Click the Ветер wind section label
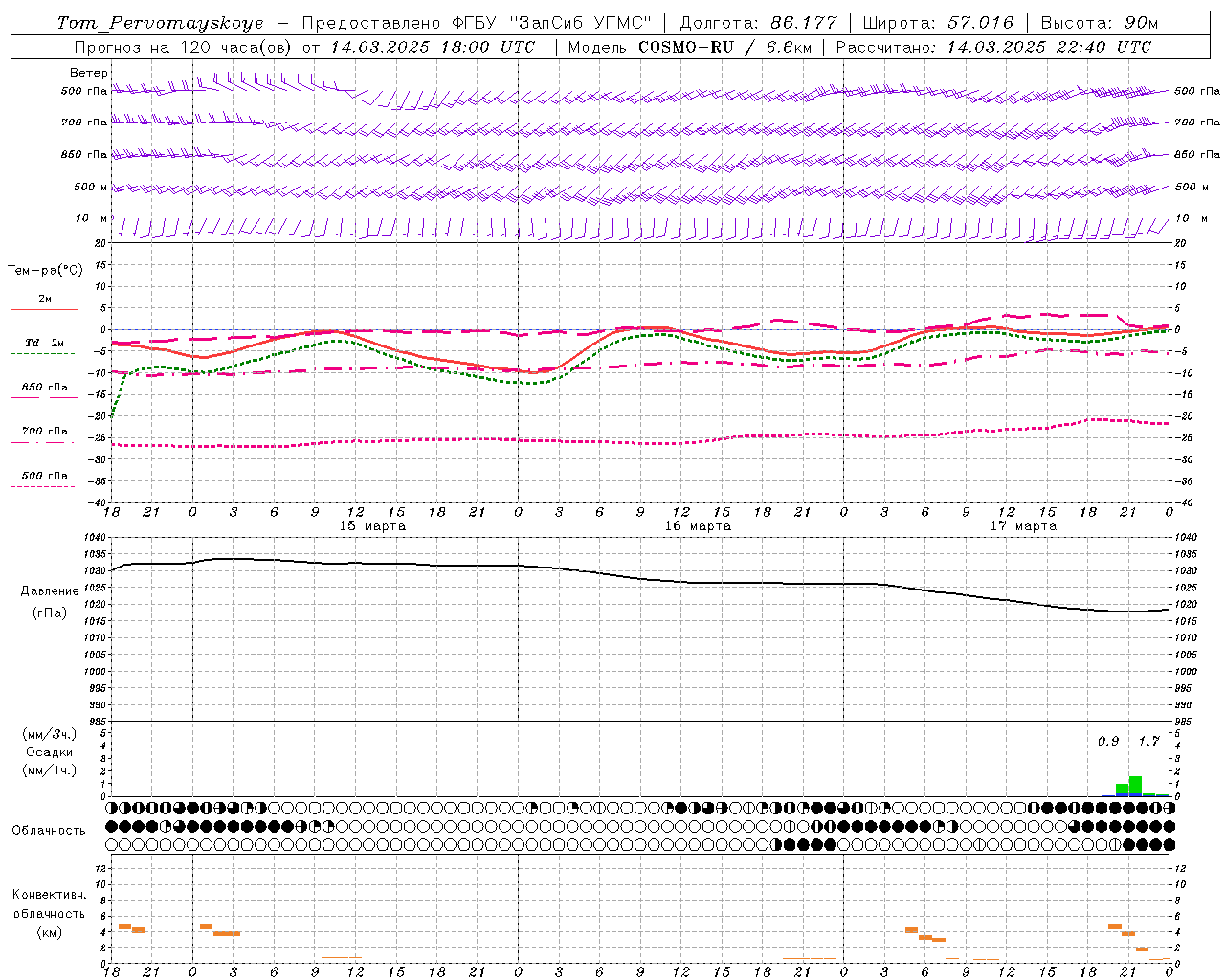1225x980 pixels. click(x=89, y=73)
